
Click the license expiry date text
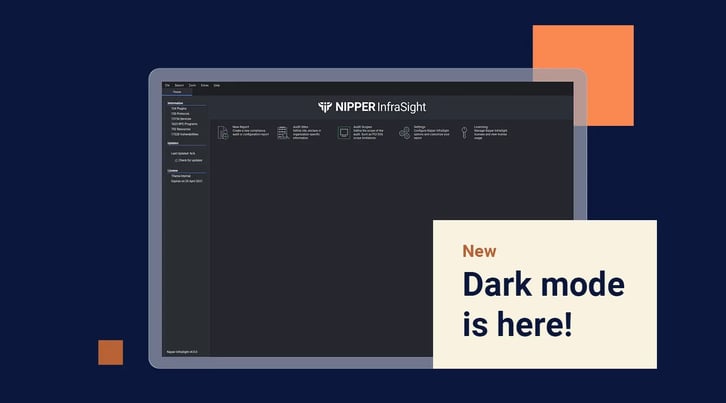click(x=187, y=181)
